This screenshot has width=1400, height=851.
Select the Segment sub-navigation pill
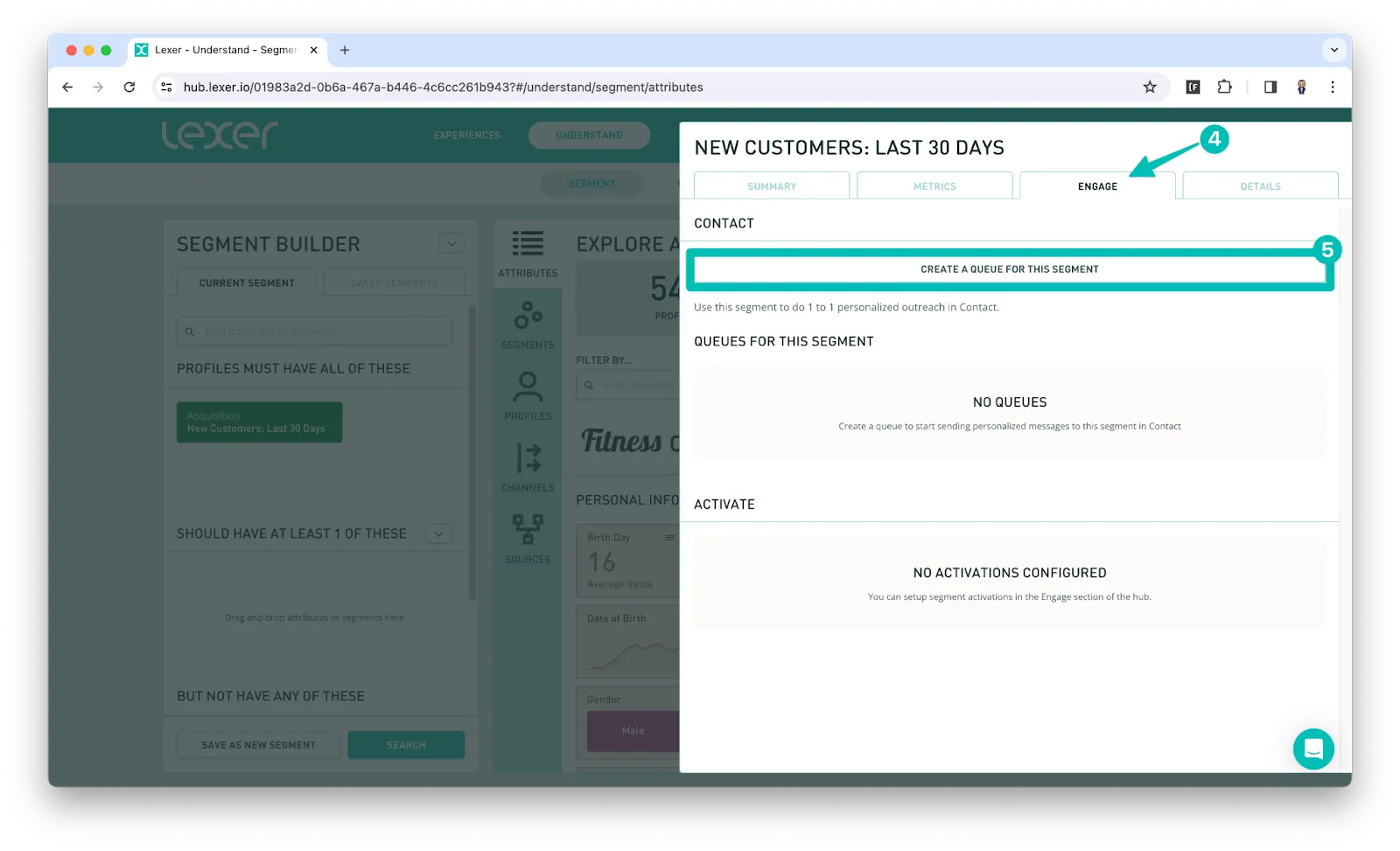(x=591, y=184)
